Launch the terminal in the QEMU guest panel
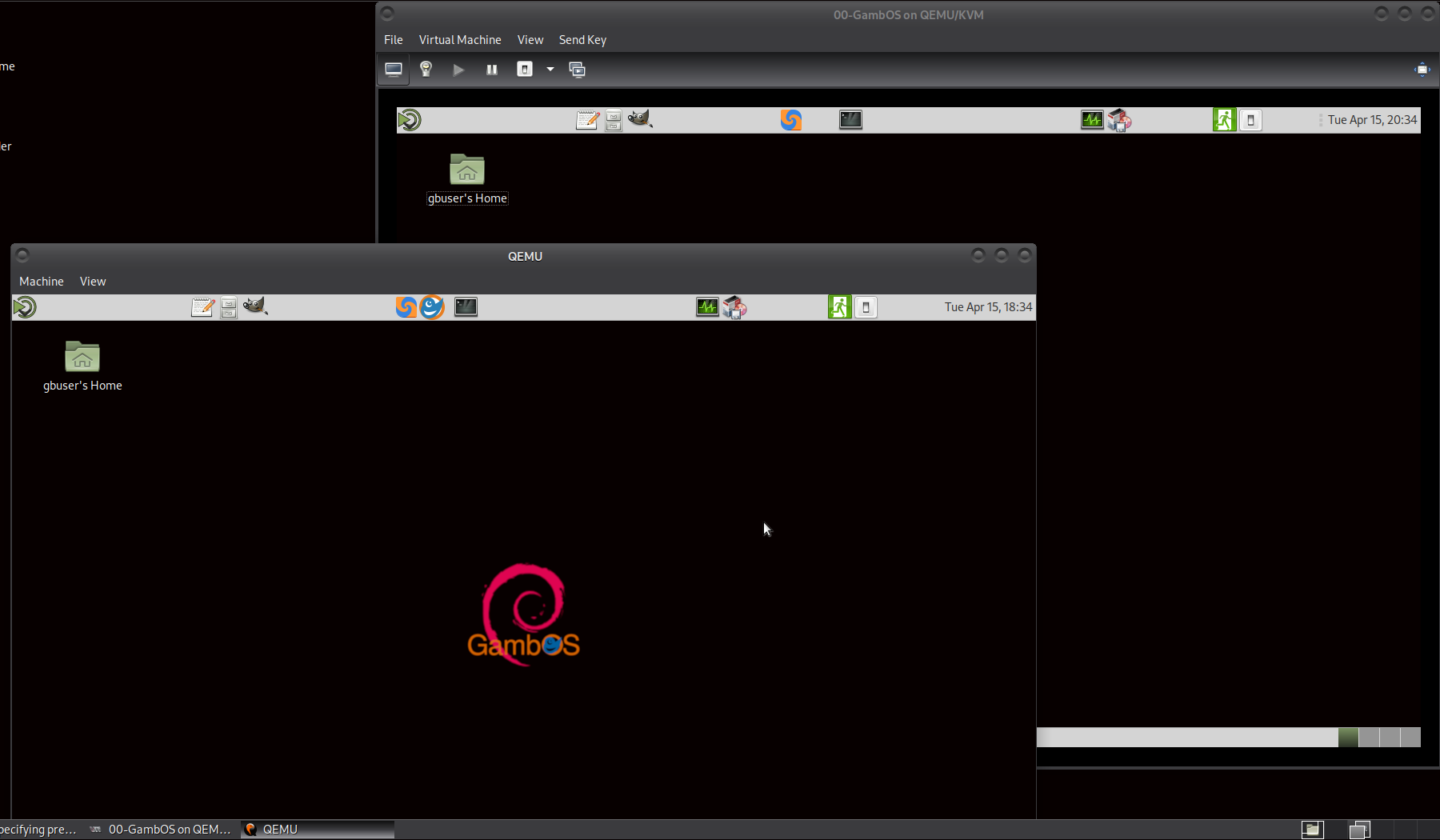The width and height of the screenshot is (1440, 840). [x=466, y=307]
